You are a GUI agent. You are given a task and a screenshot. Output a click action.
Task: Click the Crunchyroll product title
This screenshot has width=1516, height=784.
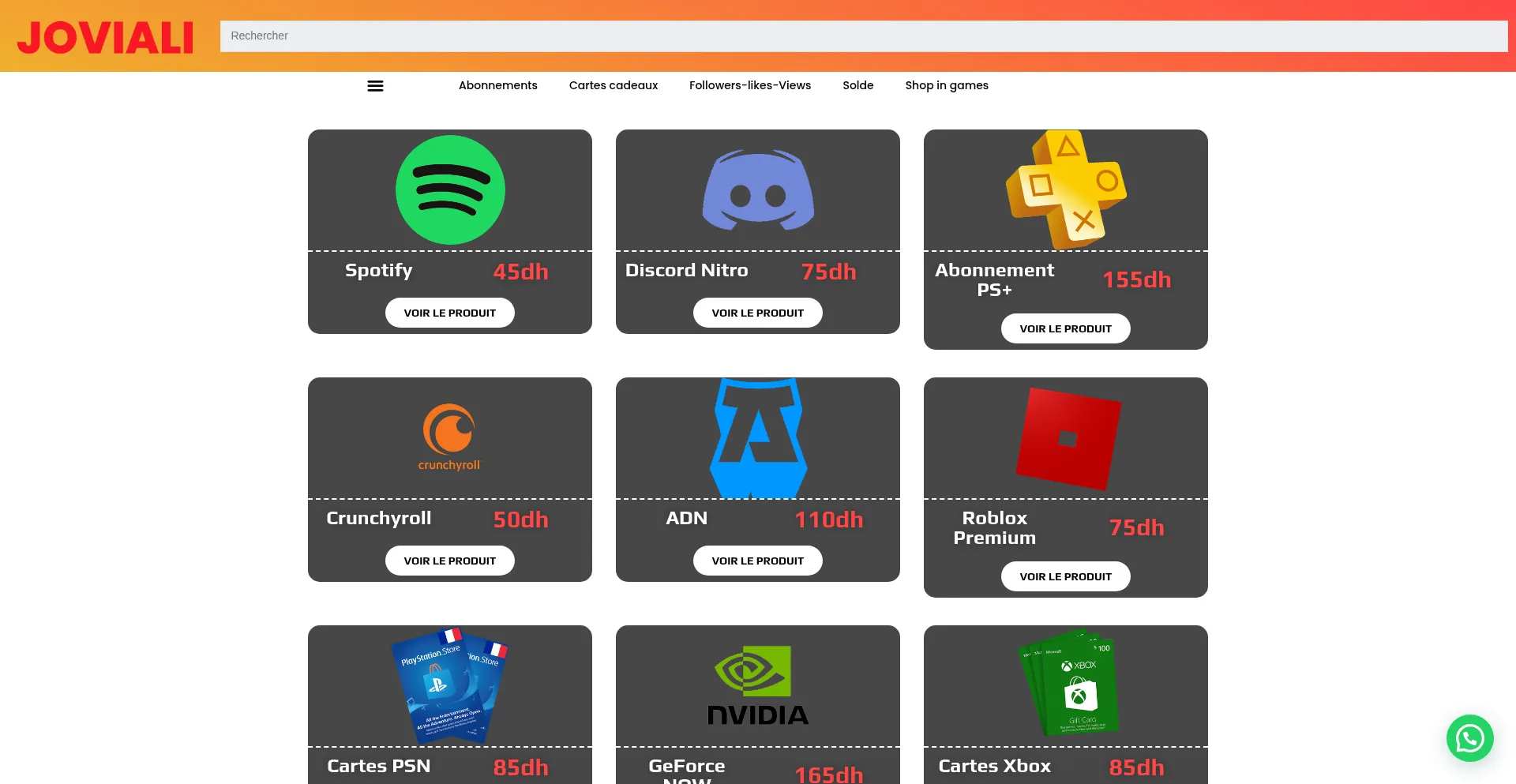pyautogui.click(x=379, y=519)
